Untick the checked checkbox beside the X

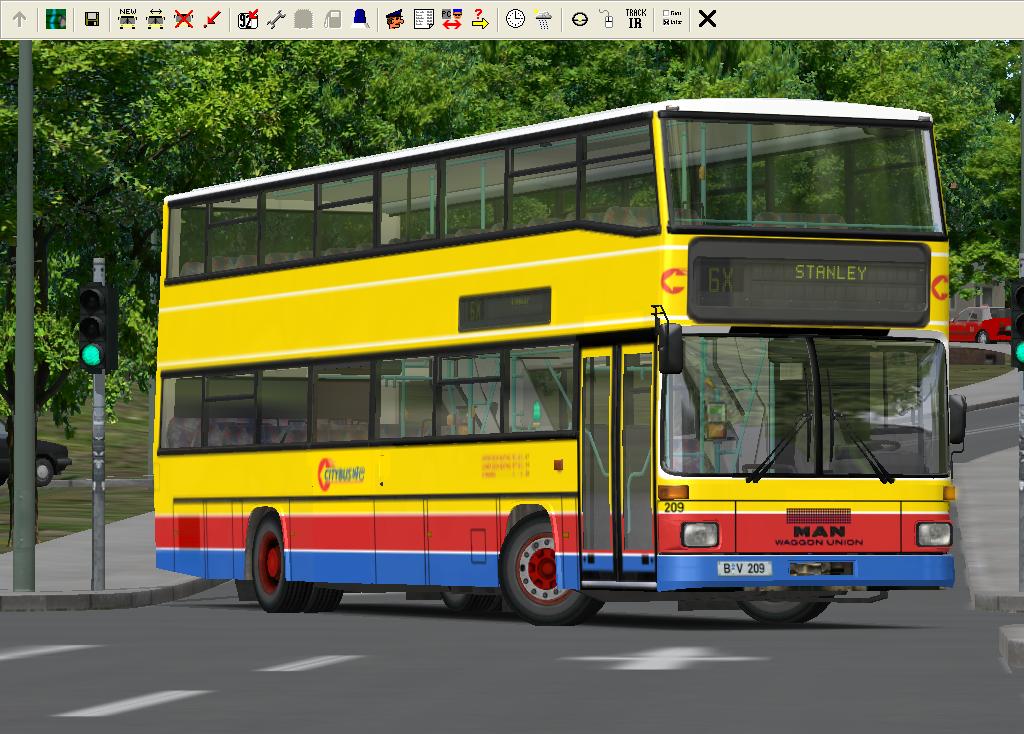665,22
